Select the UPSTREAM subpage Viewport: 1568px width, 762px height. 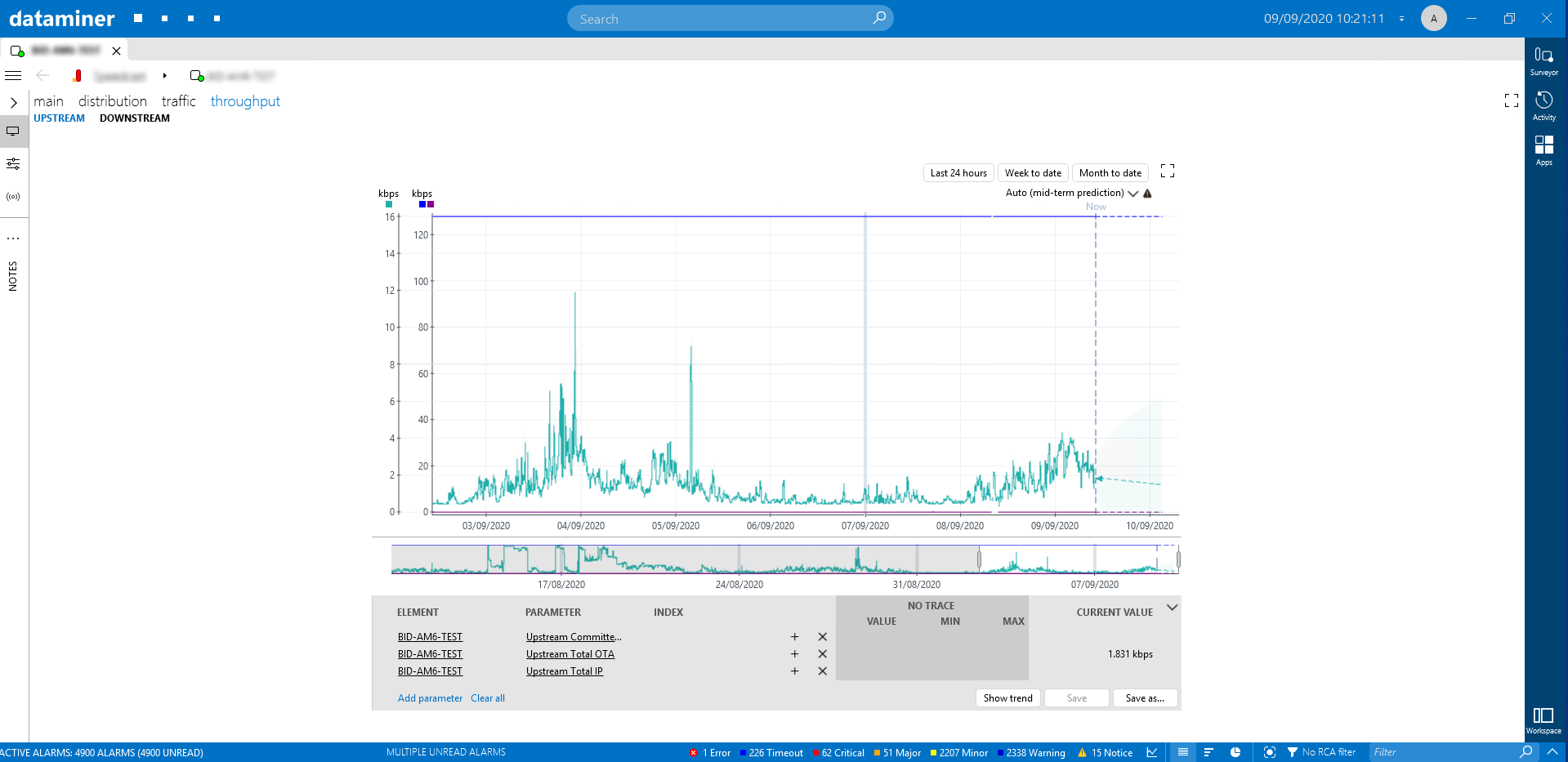coord(59,118)
